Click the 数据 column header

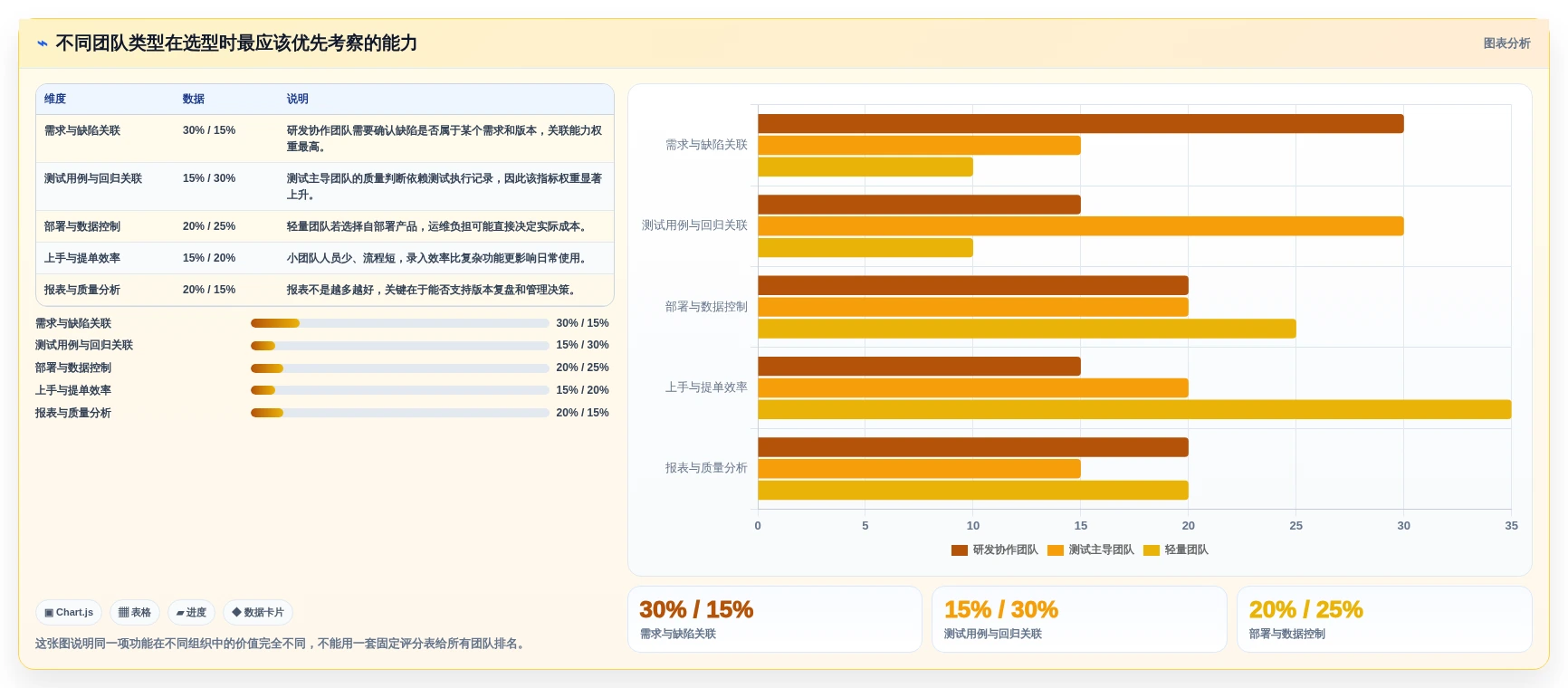pos(194,100)
